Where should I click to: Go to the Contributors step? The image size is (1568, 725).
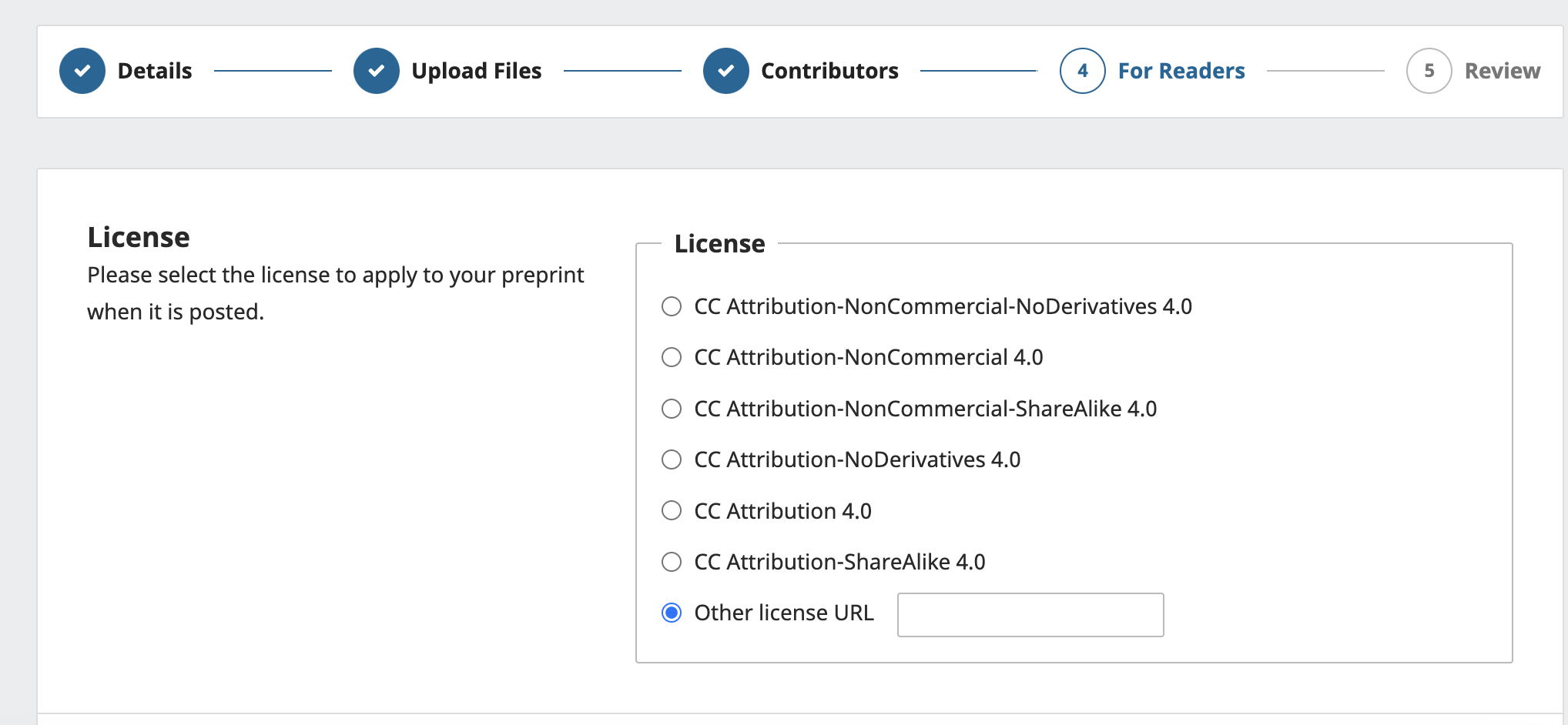click(829, 71)
